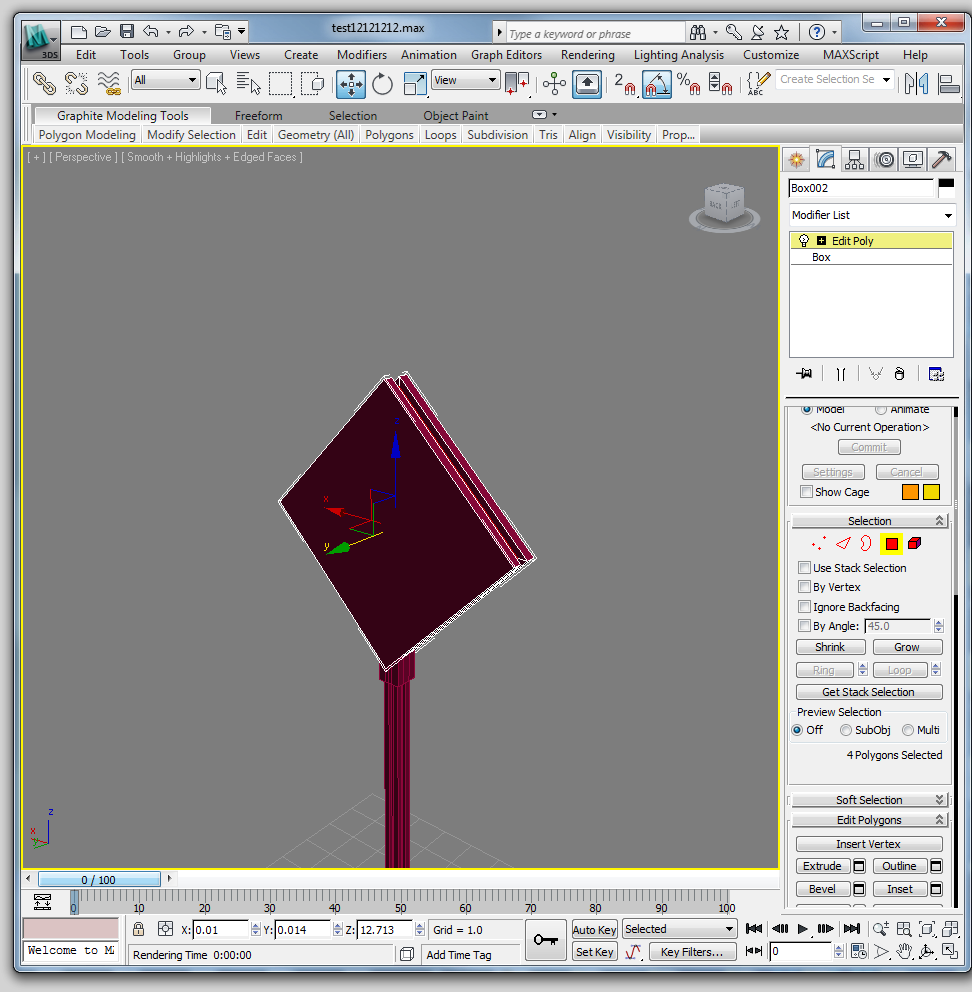Image resolution: width=972 pixels, height=992 pixels.
Task: Click the orange cage color swatch
Action: coord(910,492)
